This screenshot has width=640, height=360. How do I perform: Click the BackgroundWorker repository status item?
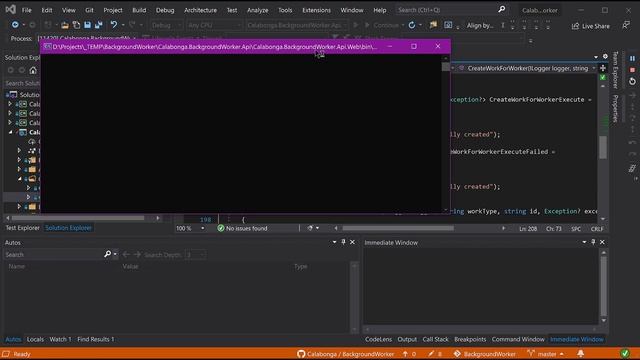(484, 354)
